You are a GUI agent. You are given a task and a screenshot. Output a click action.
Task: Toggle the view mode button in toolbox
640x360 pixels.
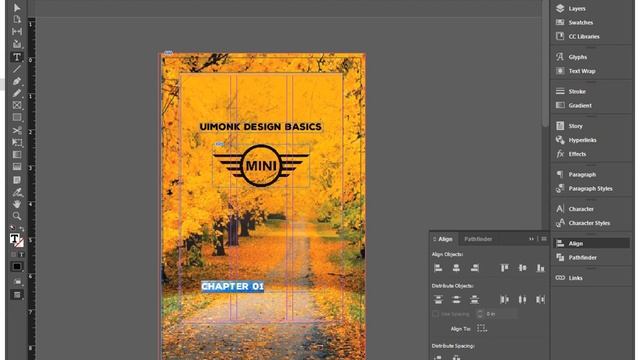[x=17, y=282]
